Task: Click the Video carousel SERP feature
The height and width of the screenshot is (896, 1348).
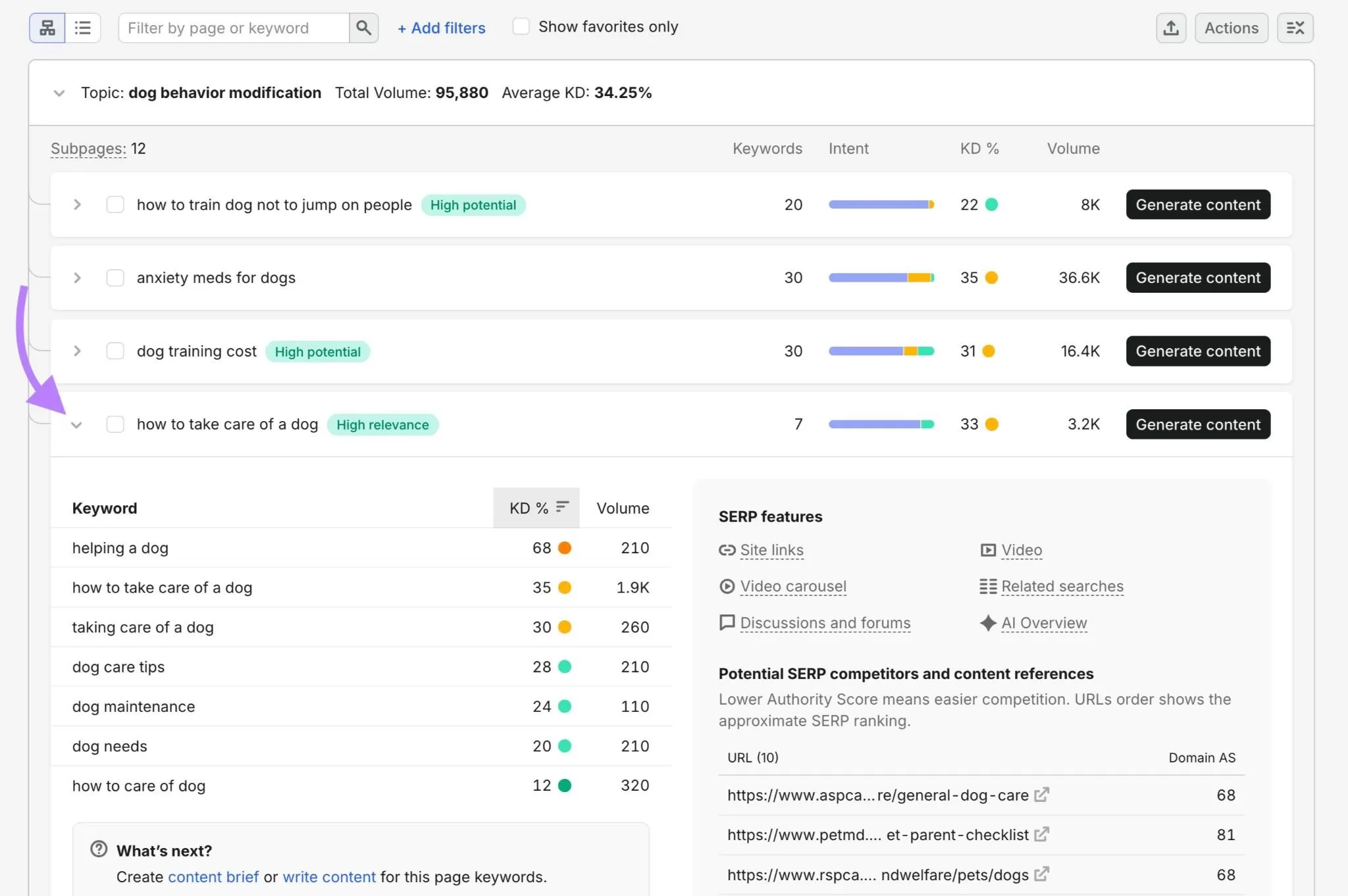Action: tap(793, 586)
